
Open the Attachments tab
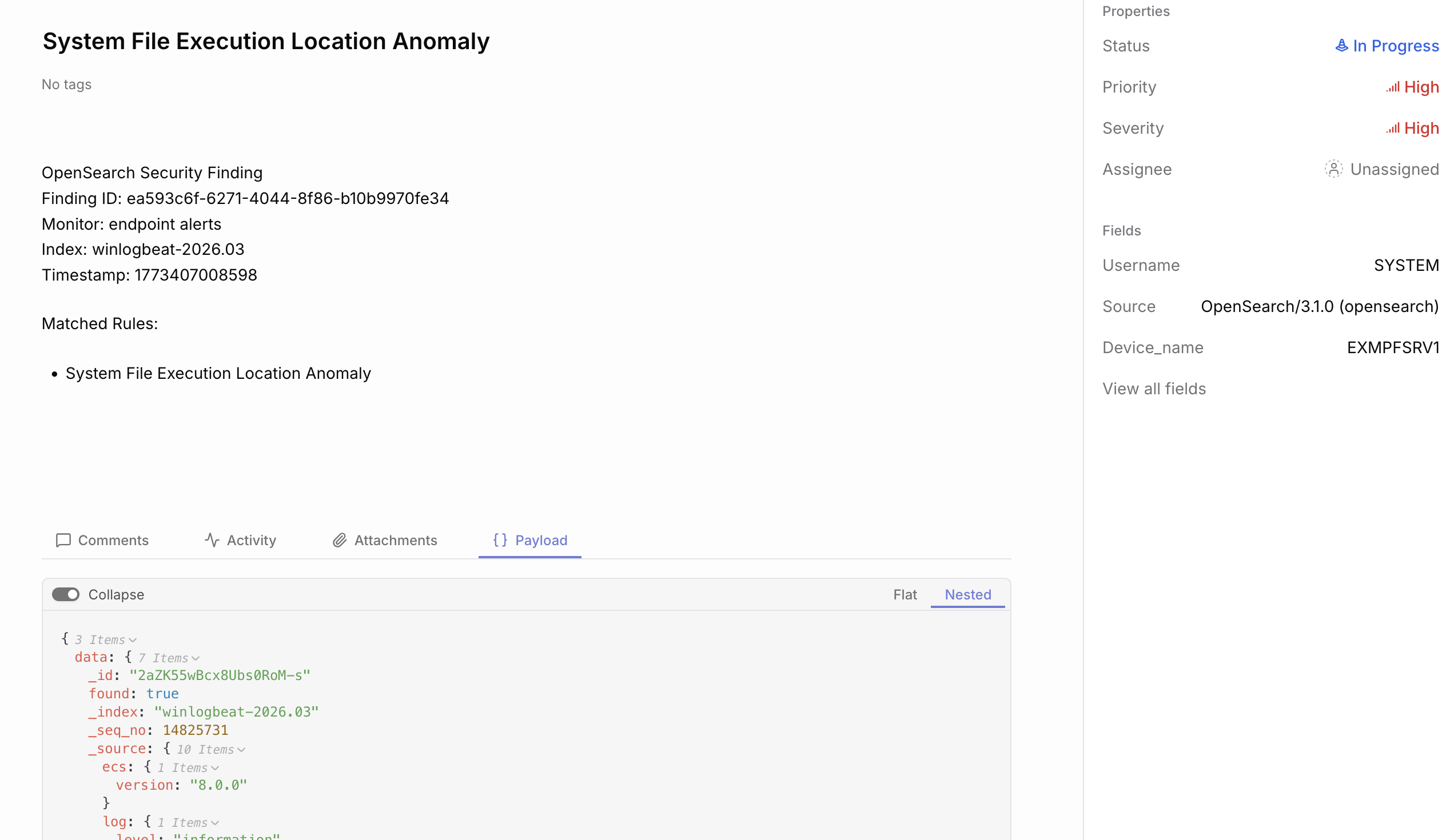tap(395, 541)
